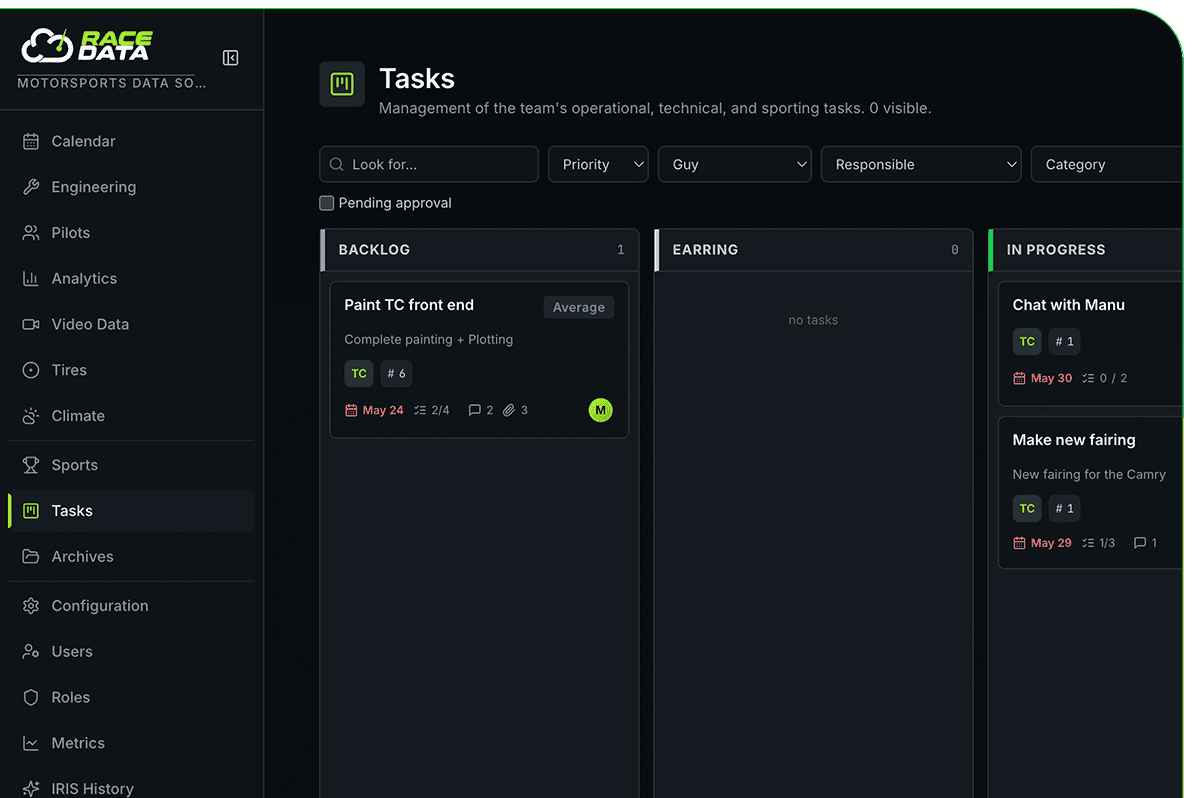Click the Calendar icon in sidebar
This screenshot has width=1194, height=798.
pos(30,142)
